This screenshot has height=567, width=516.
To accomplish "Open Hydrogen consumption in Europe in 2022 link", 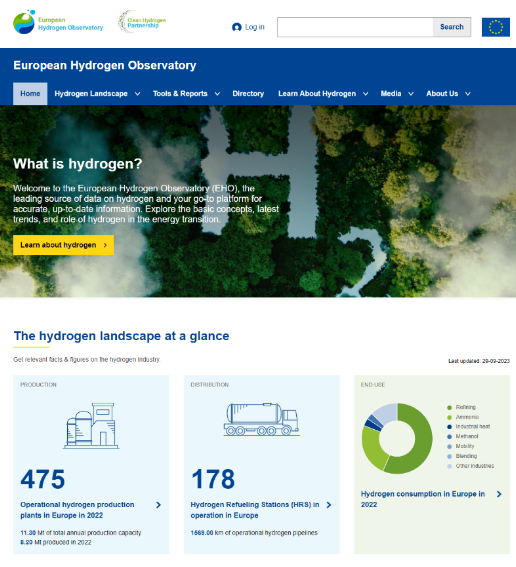I will pos(423,499).
